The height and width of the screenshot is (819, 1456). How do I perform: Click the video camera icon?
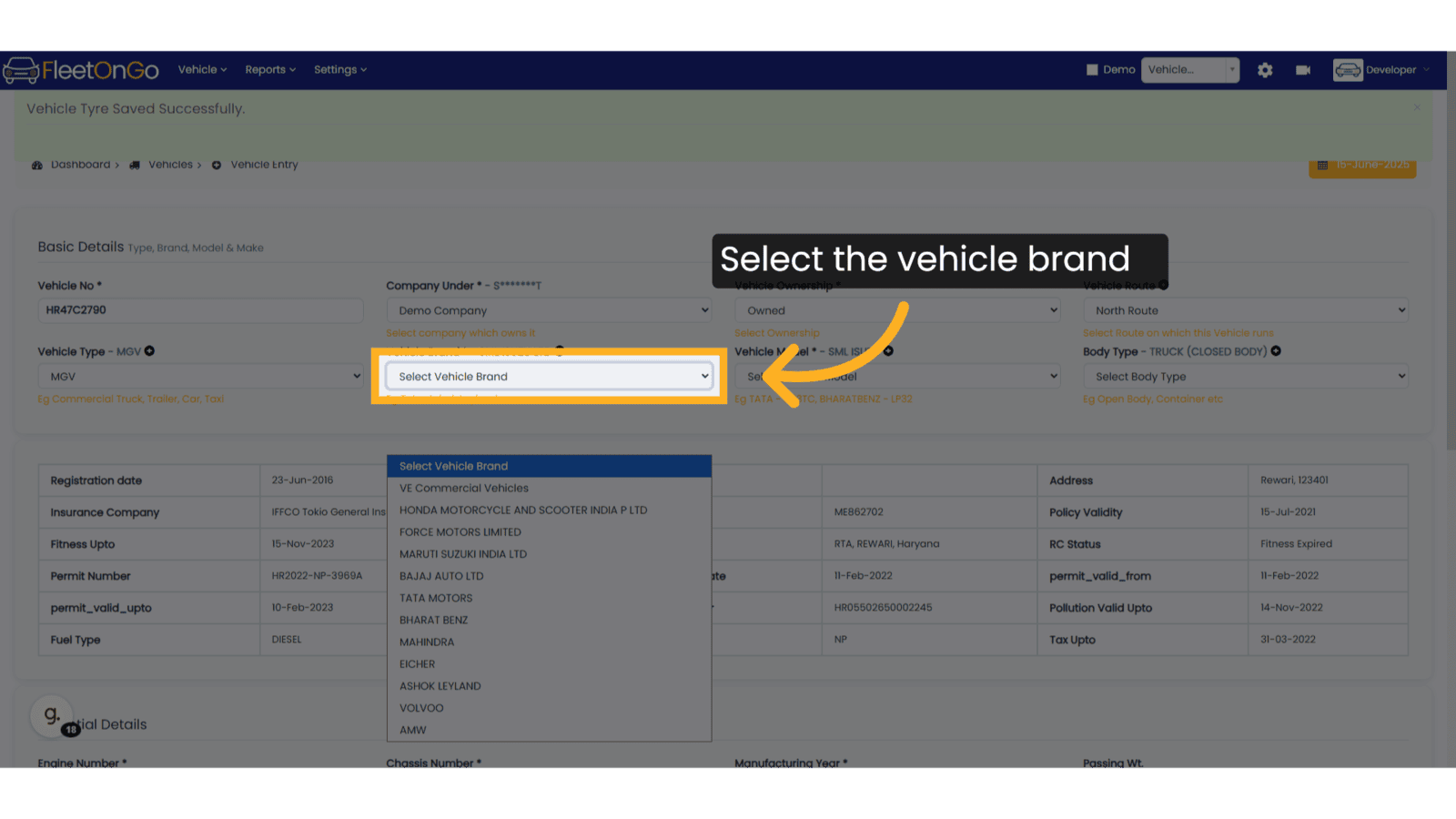coord(1303,70)
